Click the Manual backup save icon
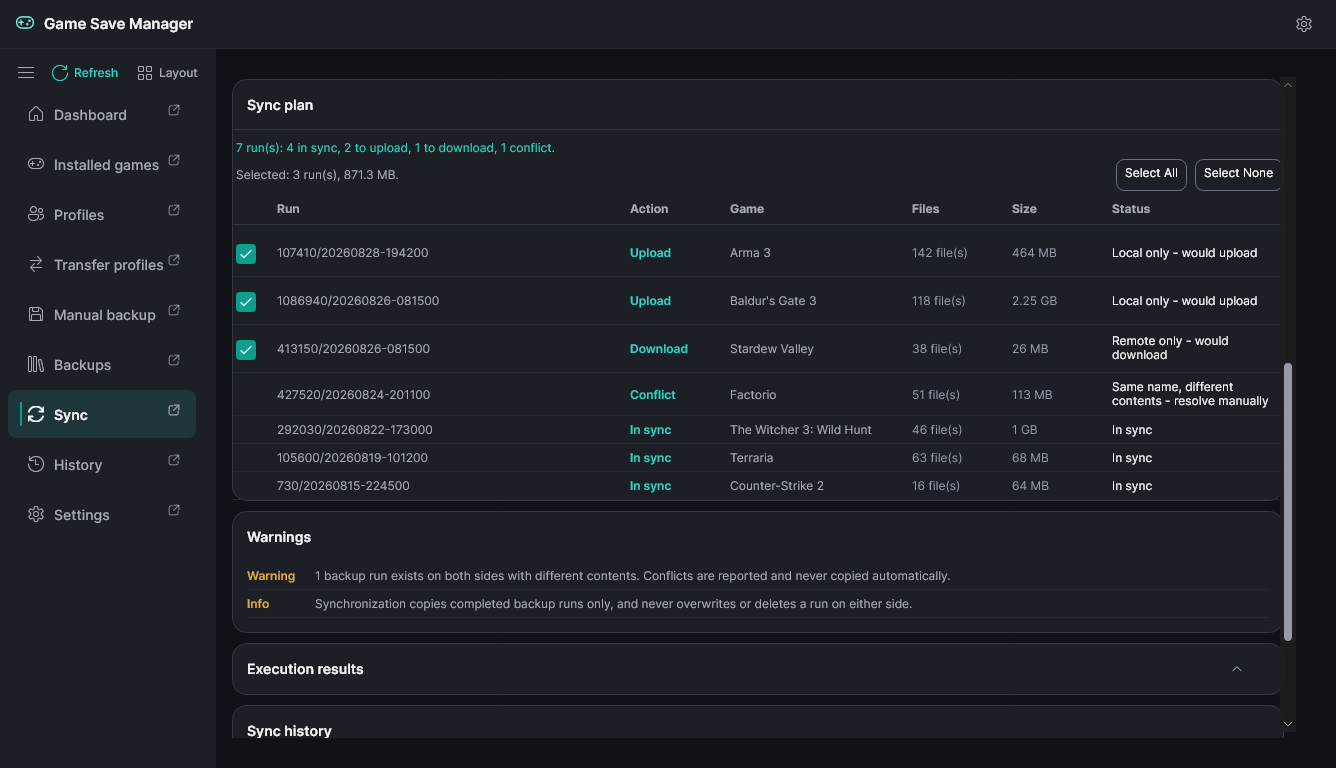The height and width of the screenshot is (768, 1336). [x=36, y=314]
